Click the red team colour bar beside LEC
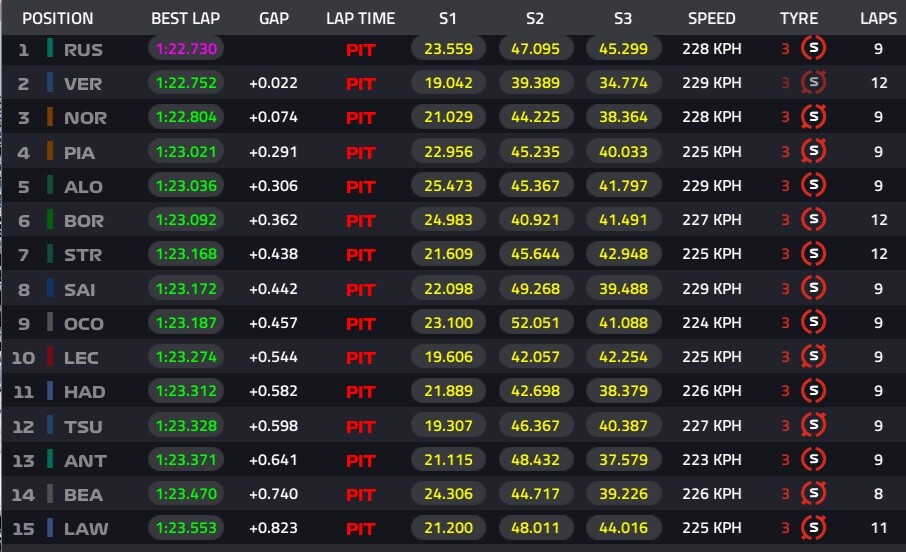This screenshot has height=552, width=906. (50, 357)
